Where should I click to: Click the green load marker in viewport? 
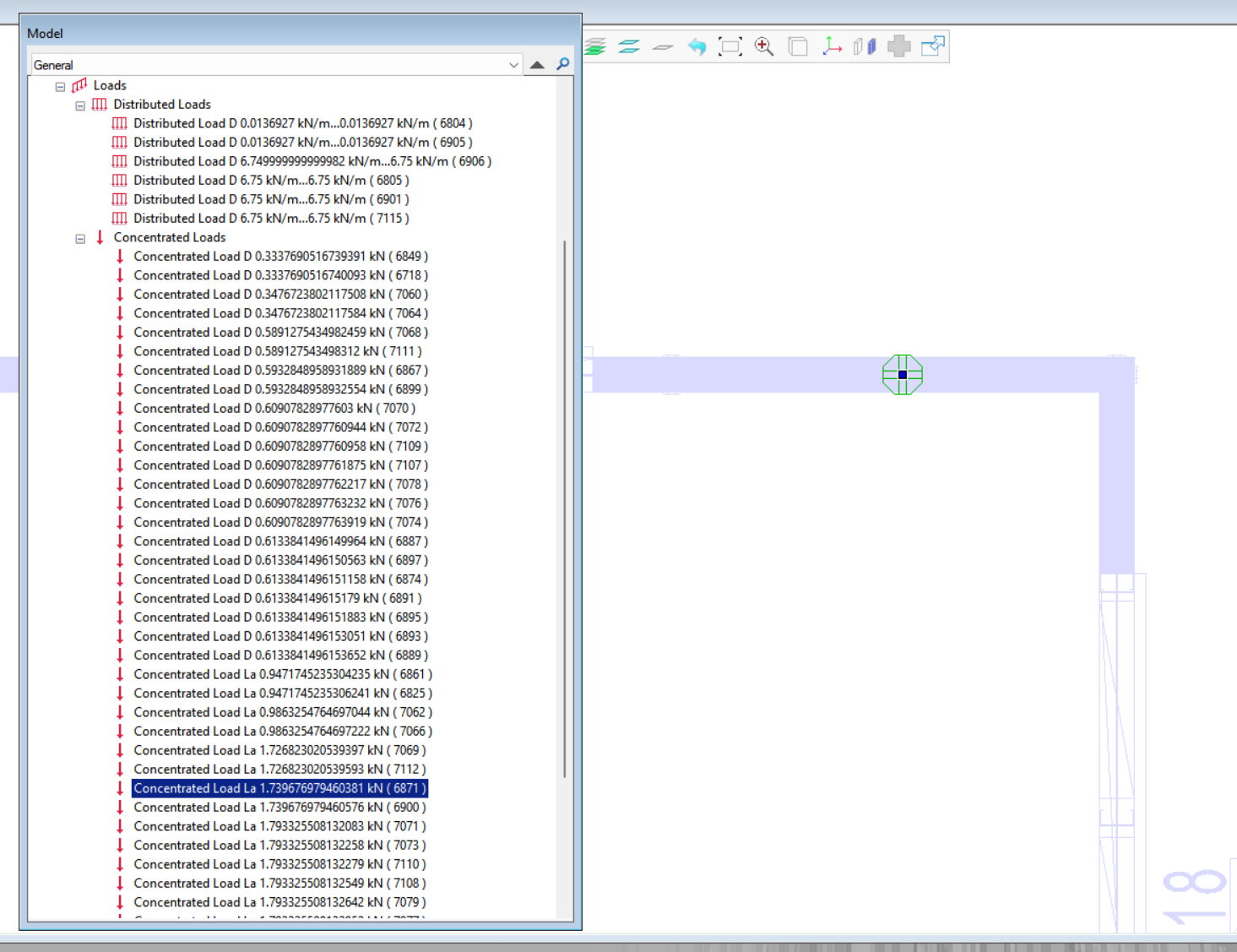pos(902,375)
